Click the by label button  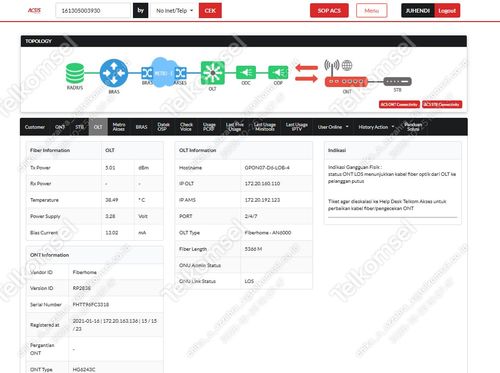tap(140, 11)
